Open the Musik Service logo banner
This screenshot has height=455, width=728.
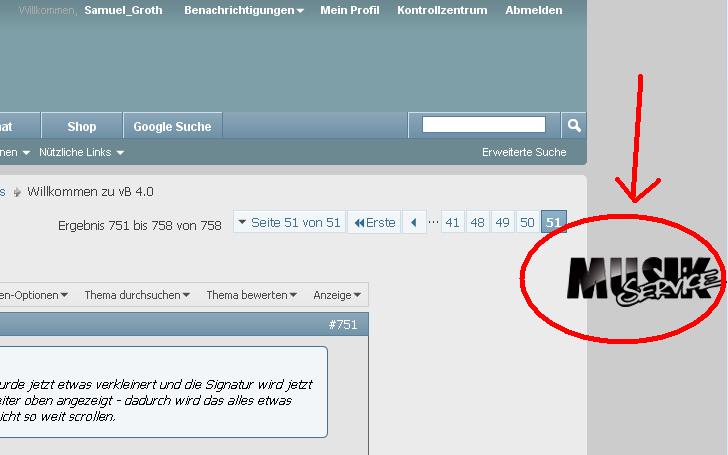click(x=645, y=281)
